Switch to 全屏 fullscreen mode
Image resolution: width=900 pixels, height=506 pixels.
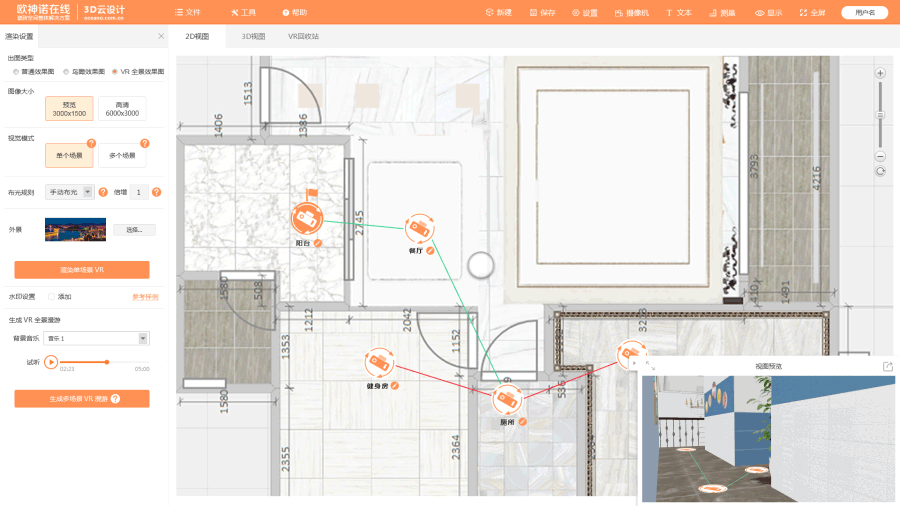812,13
